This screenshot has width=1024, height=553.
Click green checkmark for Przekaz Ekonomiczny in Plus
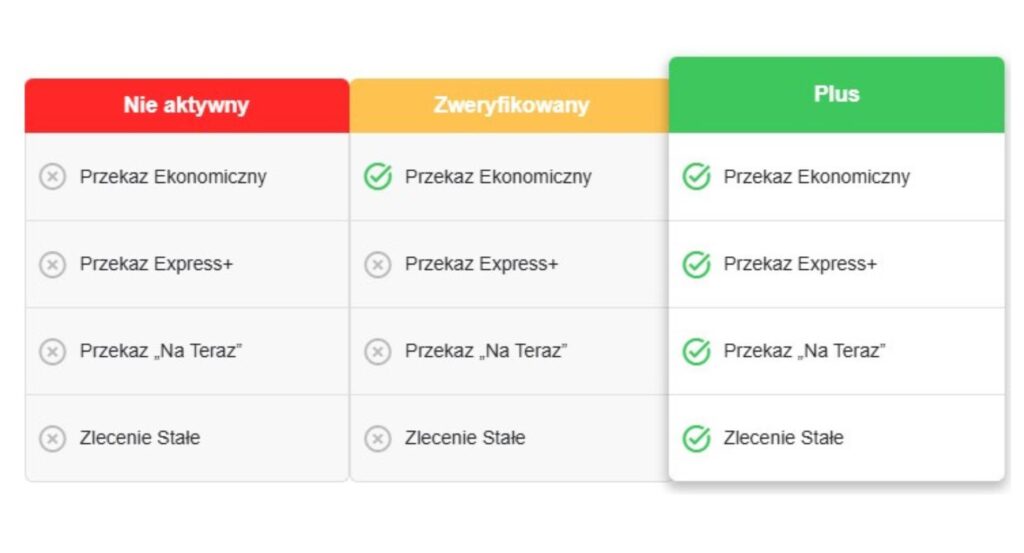pyautogui.click(x=697, y=176)
